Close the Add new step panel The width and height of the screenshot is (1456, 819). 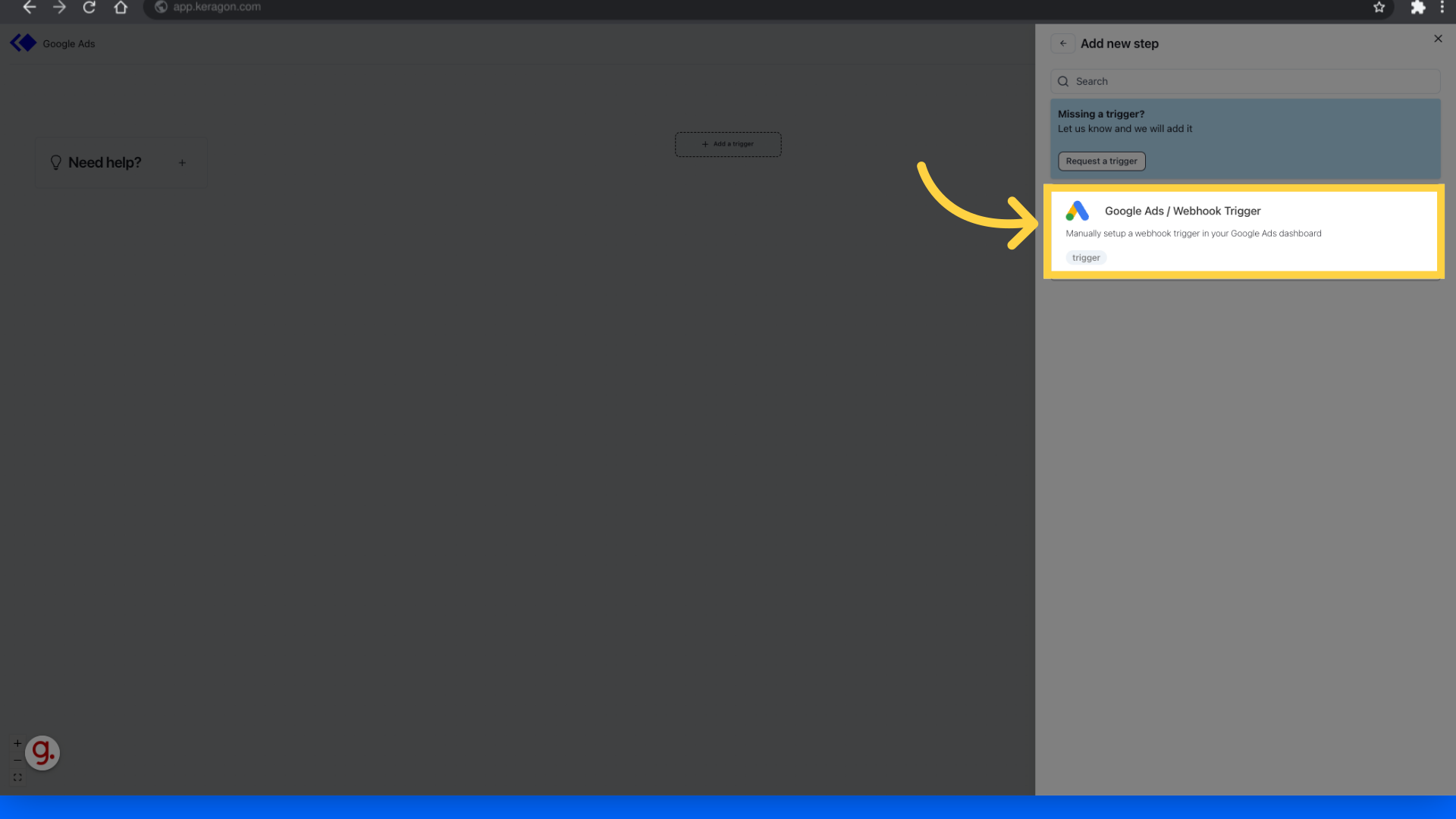click(x=1438, y=39)
